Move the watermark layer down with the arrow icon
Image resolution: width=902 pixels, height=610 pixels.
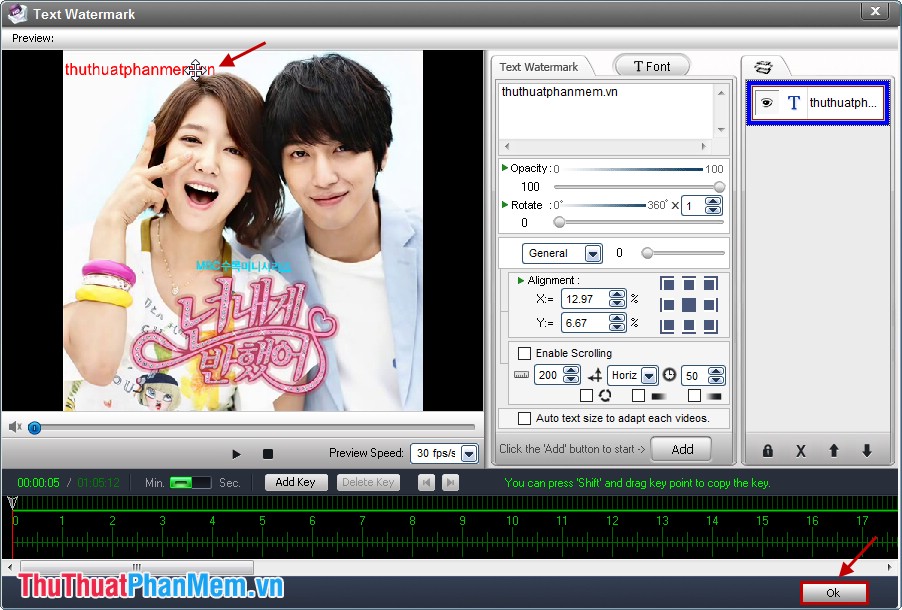(x=866, y=452)
